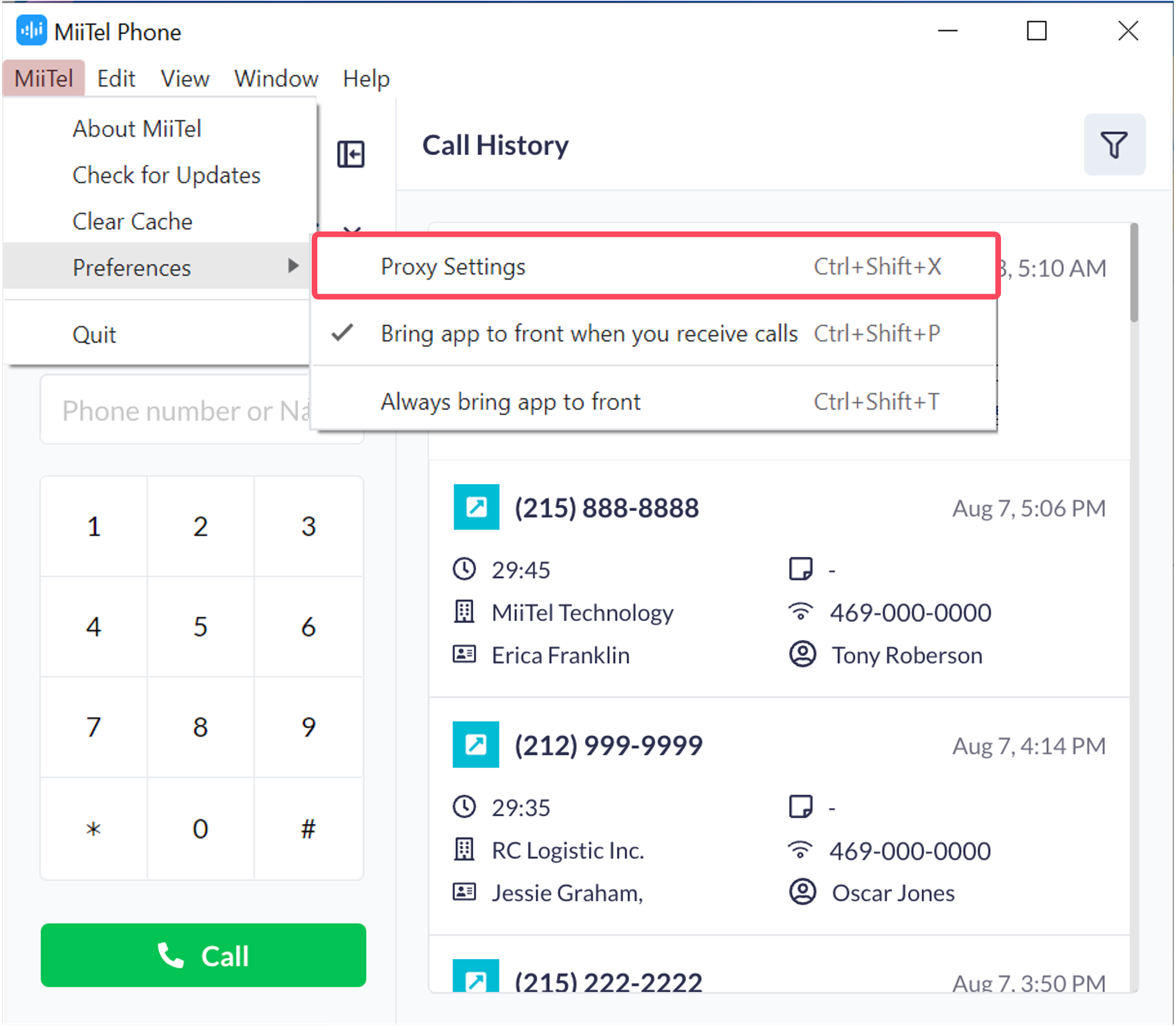Click outgoing call icon for (215) 222-2222
Image resolution: width=1176 pixels, height=1026 pixels.
coord(476,976)
